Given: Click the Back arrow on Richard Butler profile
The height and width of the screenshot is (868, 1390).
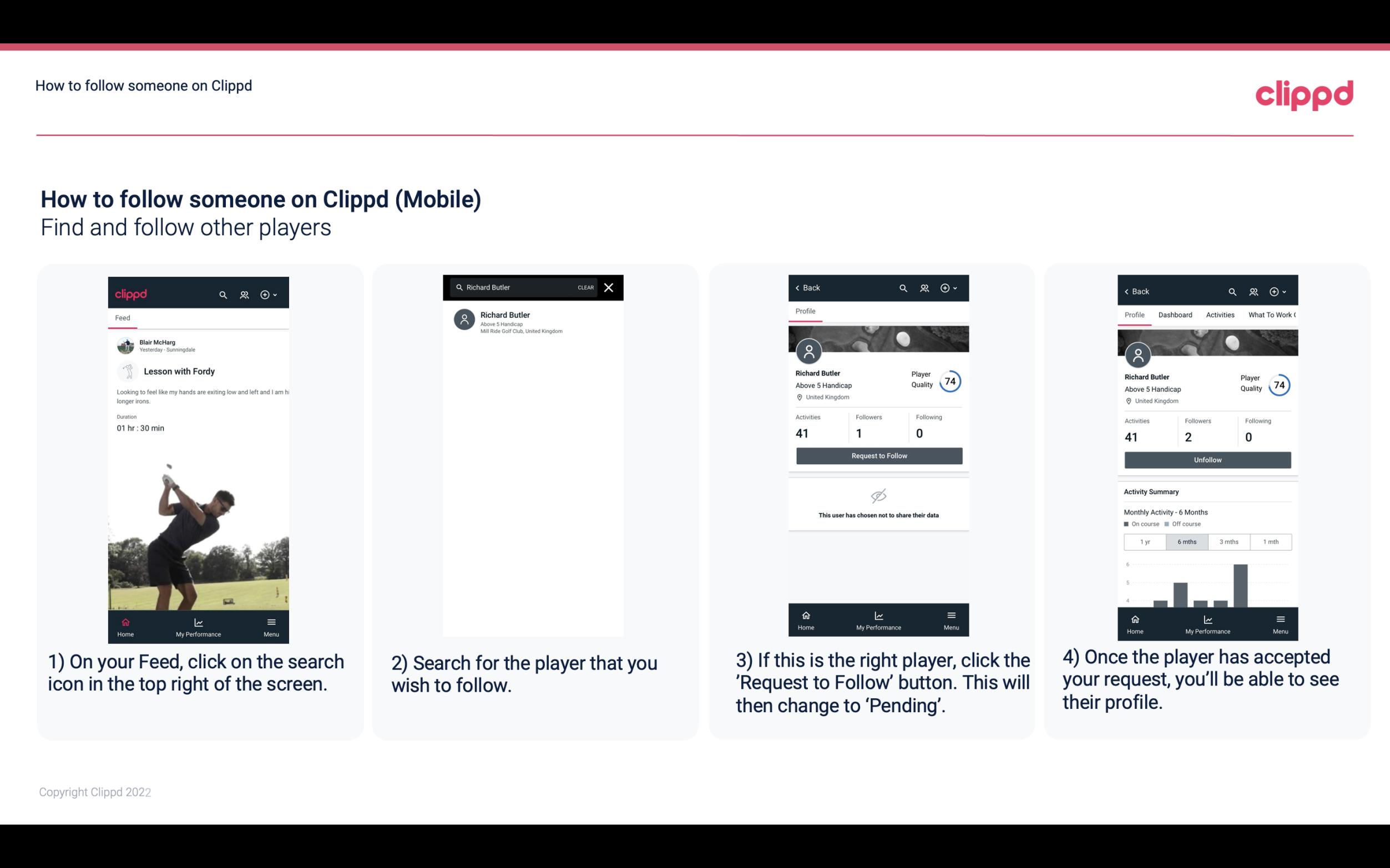Looking at the screenshot, I should point(800,287).
